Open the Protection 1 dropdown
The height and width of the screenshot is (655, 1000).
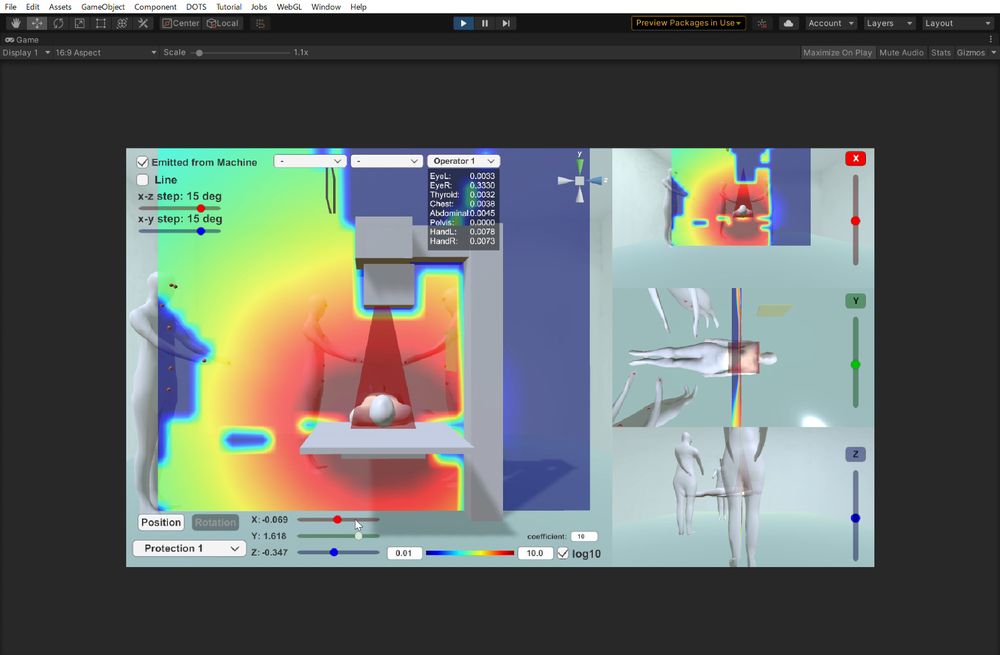click(x=189, y=548)
